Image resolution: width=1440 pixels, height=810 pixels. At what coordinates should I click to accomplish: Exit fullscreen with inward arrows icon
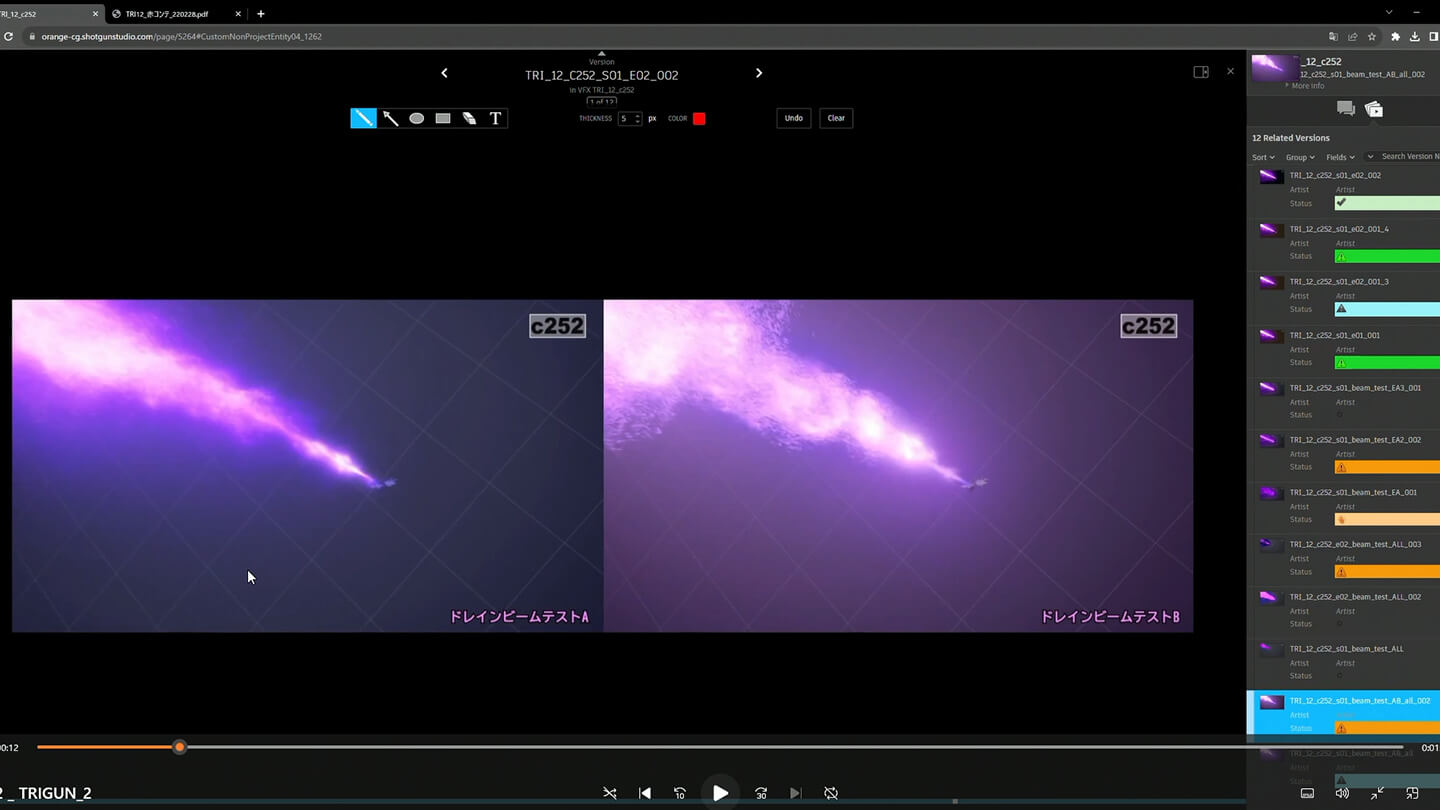tap(1377, 793)
